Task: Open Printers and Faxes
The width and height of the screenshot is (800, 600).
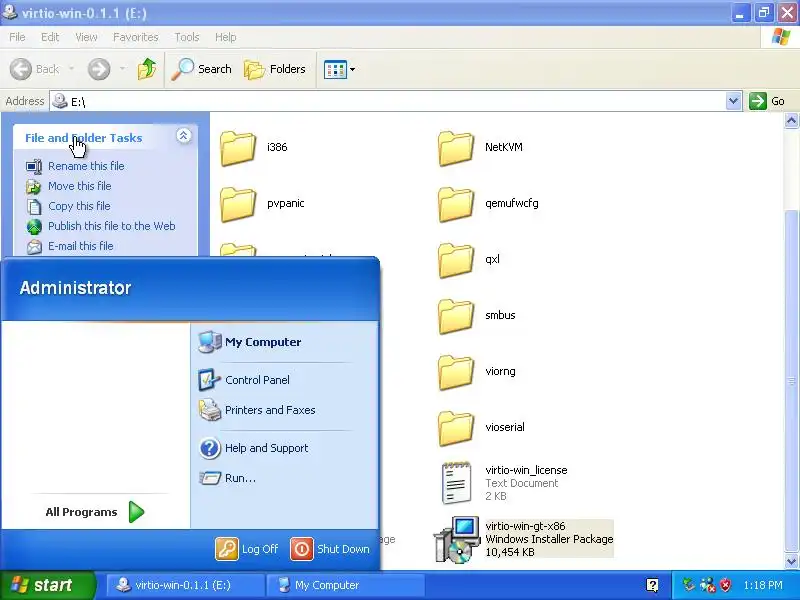Action: coord(257,410)
